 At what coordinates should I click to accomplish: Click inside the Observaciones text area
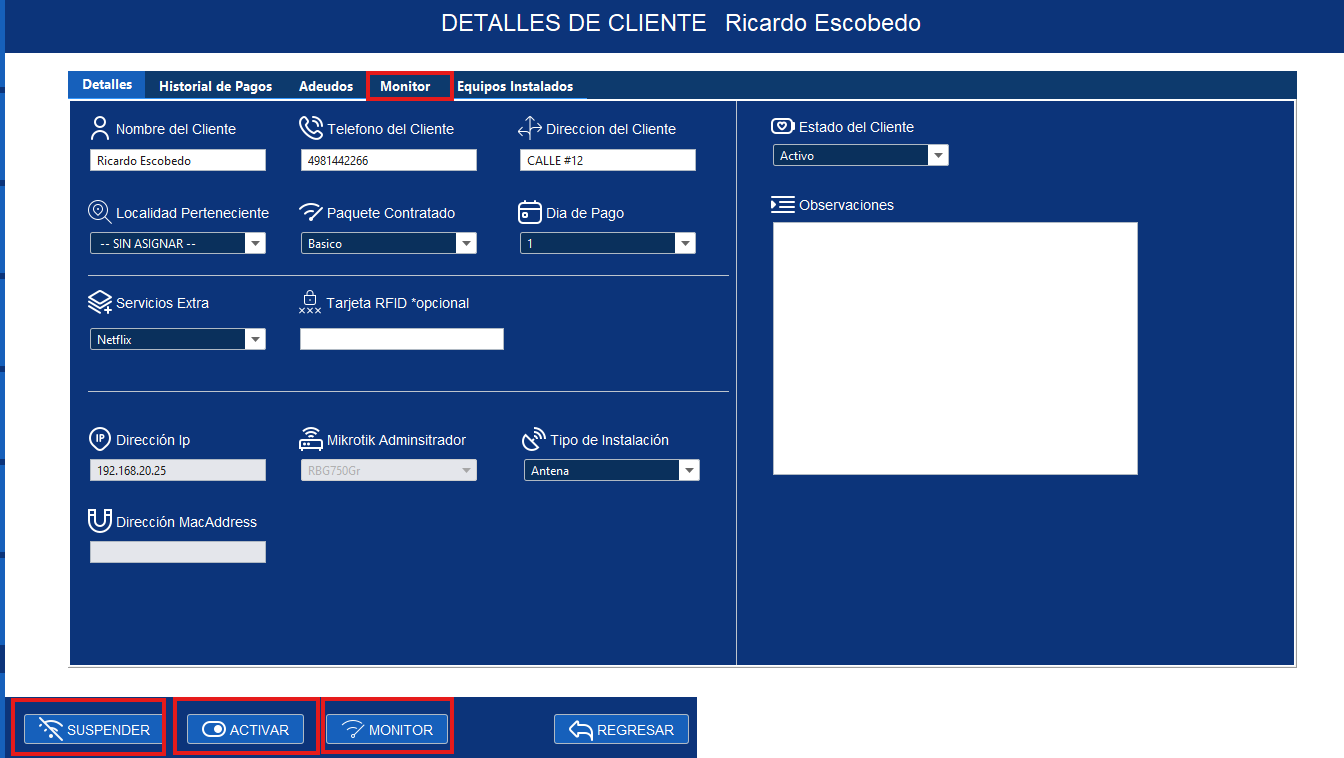[x=954, y=348]
